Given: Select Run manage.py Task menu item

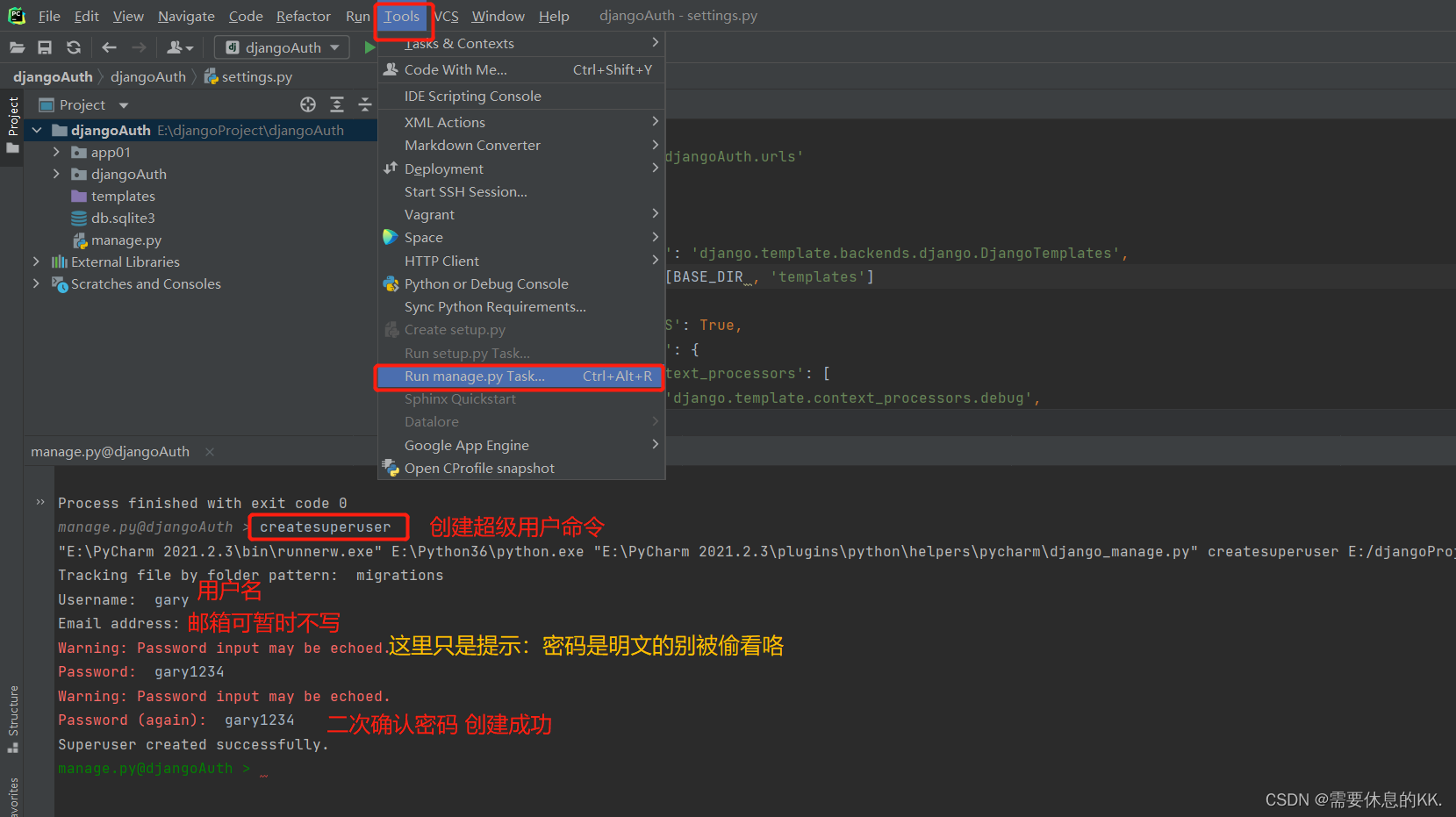Looking at the screenshot, I should click(521, 376).
